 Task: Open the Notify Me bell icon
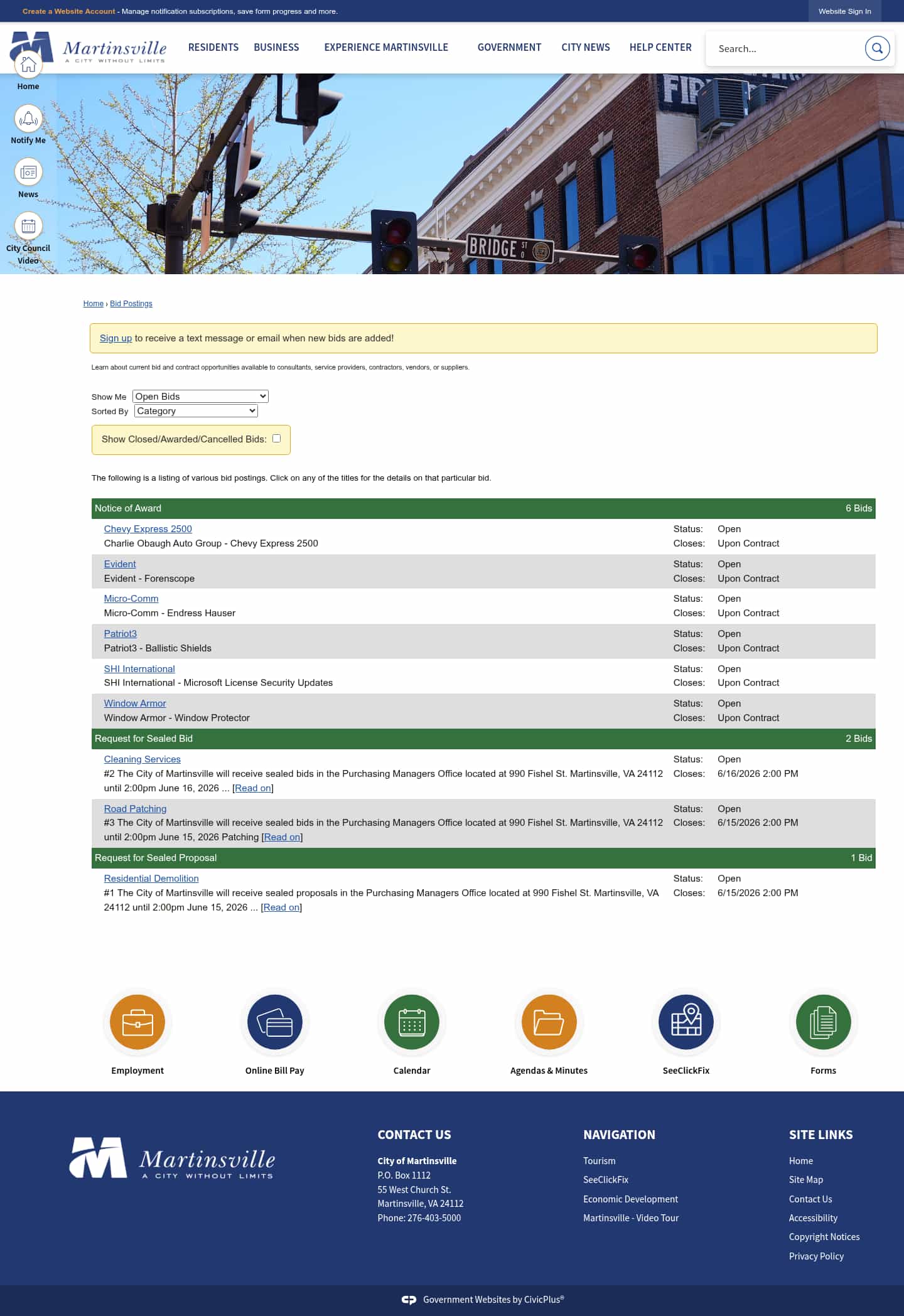[x=28, y=119]
